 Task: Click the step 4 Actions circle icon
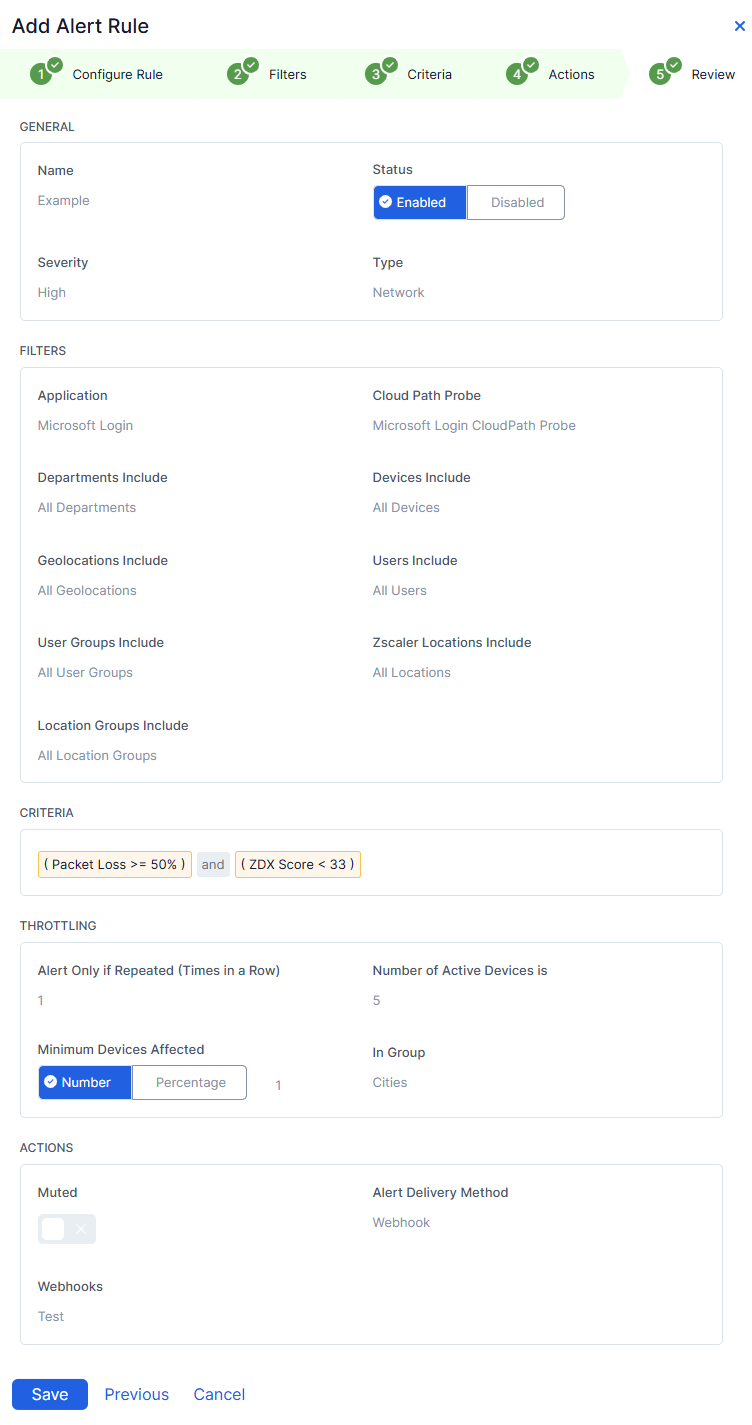click(517, 74)
